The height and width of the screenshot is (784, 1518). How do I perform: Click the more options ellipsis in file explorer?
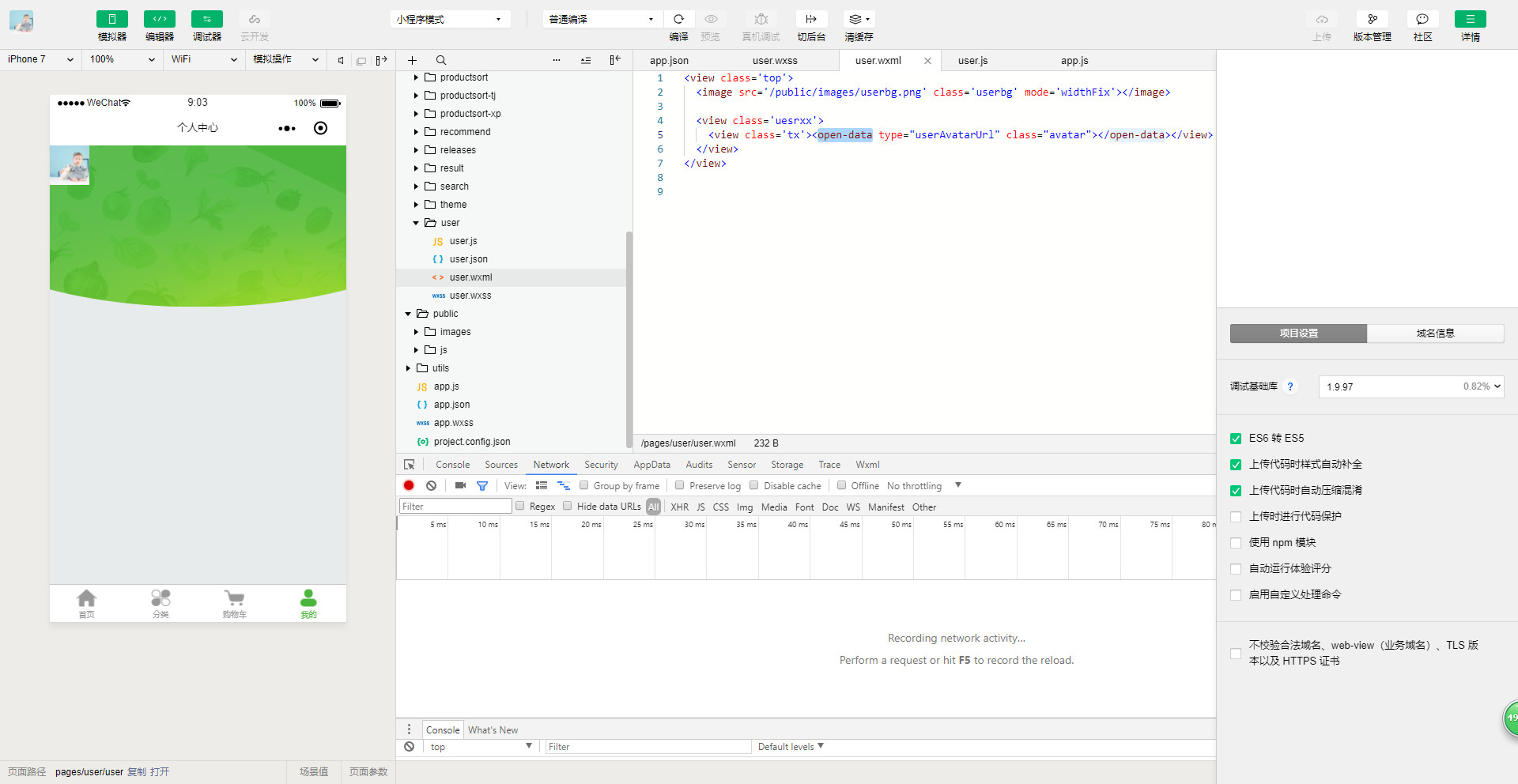557,60
